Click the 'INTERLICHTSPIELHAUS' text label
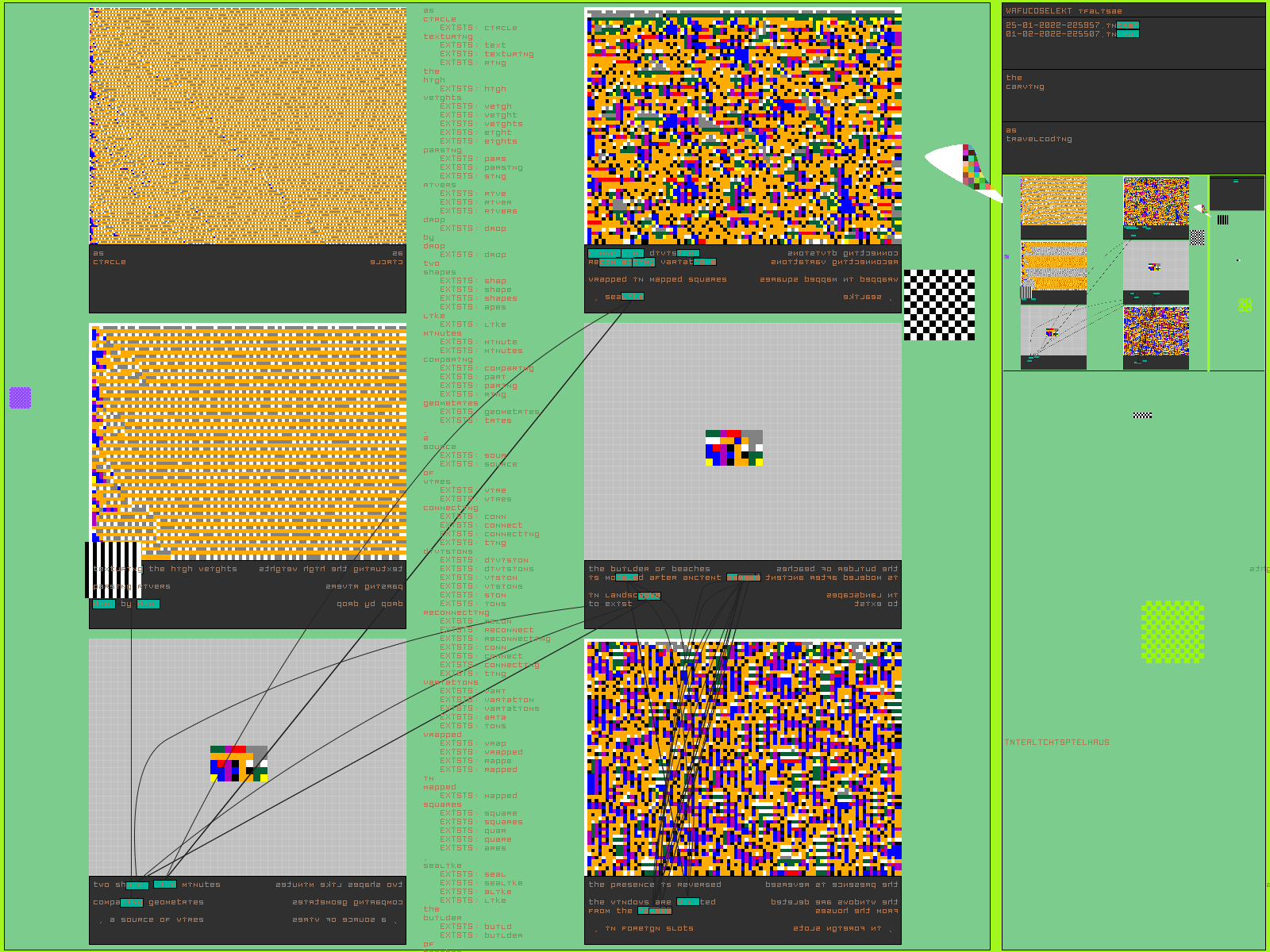1270x952 pixels. pos(1057,743)
